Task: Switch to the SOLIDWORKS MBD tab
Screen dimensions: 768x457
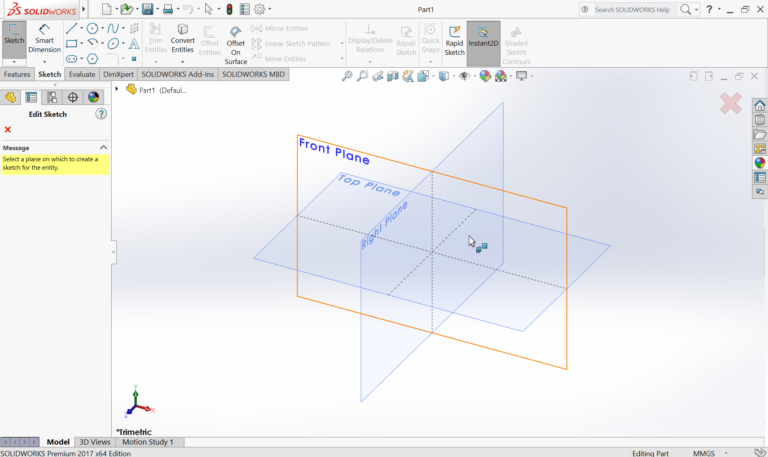Action: [253, 74]
